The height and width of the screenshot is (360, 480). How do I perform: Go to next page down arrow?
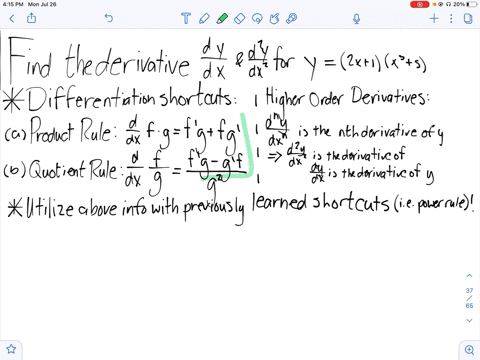pos(469,320)
